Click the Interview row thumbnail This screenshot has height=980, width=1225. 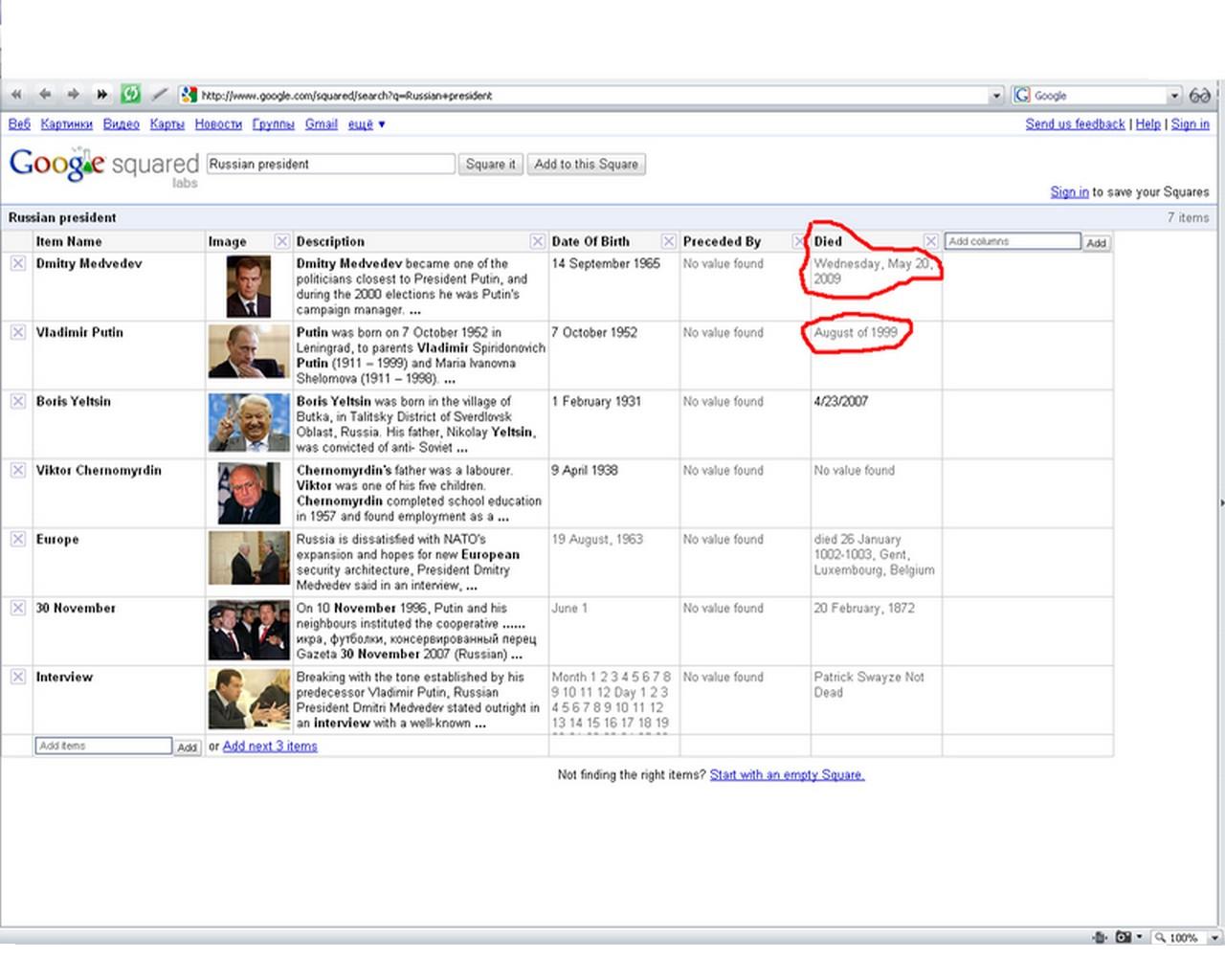click(x=249, y=699)
